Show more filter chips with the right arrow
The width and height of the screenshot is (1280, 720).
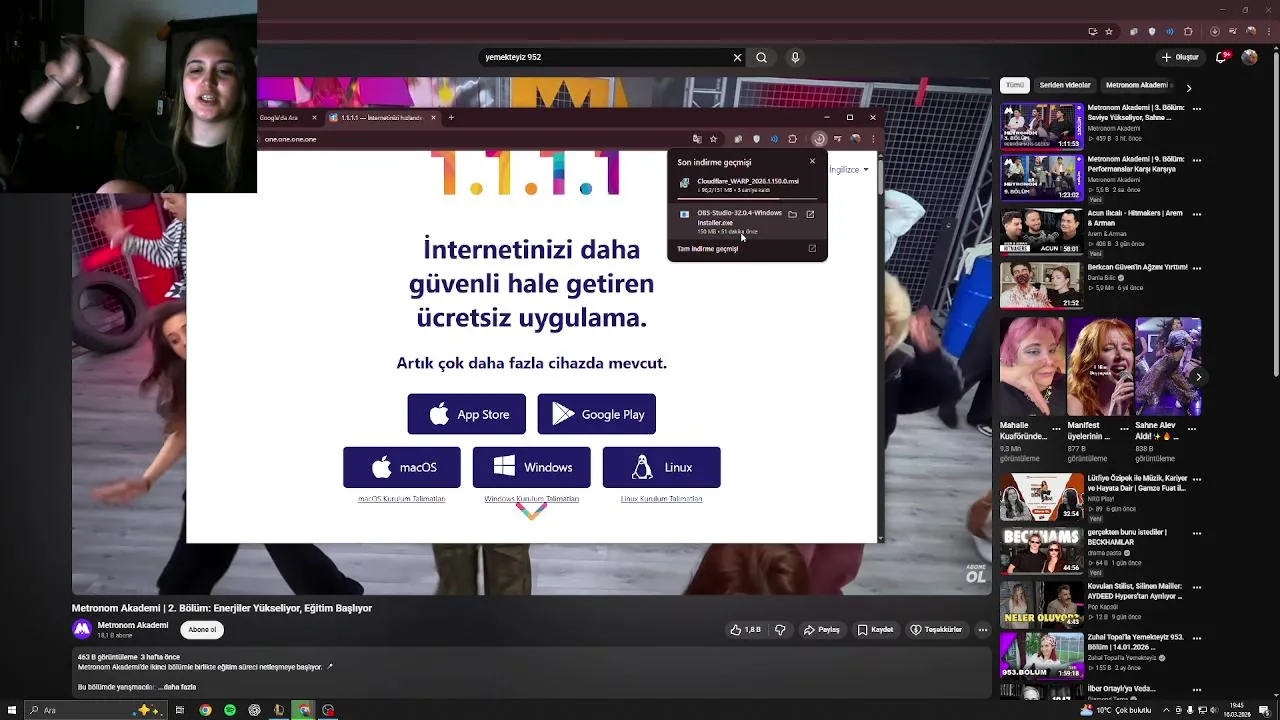1188,88
